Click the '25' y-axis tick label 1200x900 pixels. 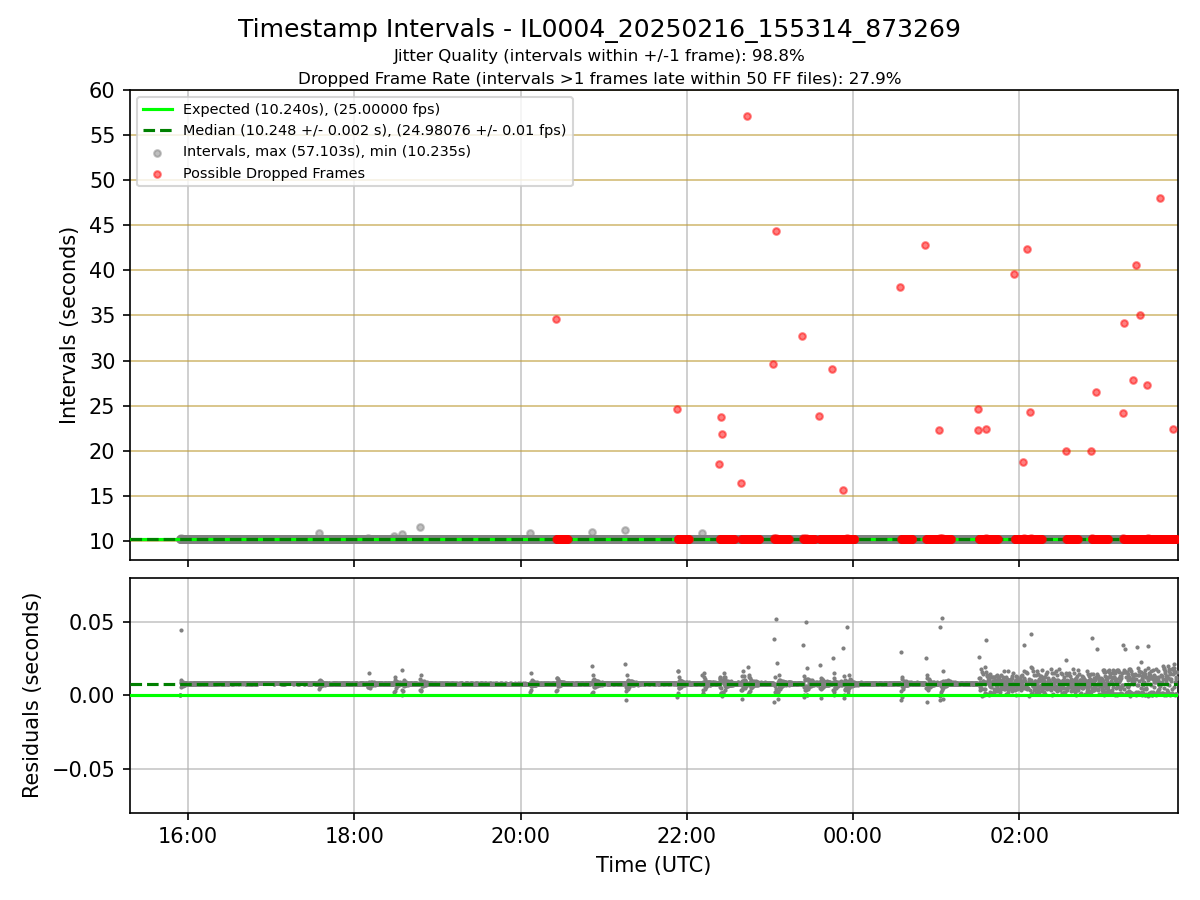pos(104,406)
